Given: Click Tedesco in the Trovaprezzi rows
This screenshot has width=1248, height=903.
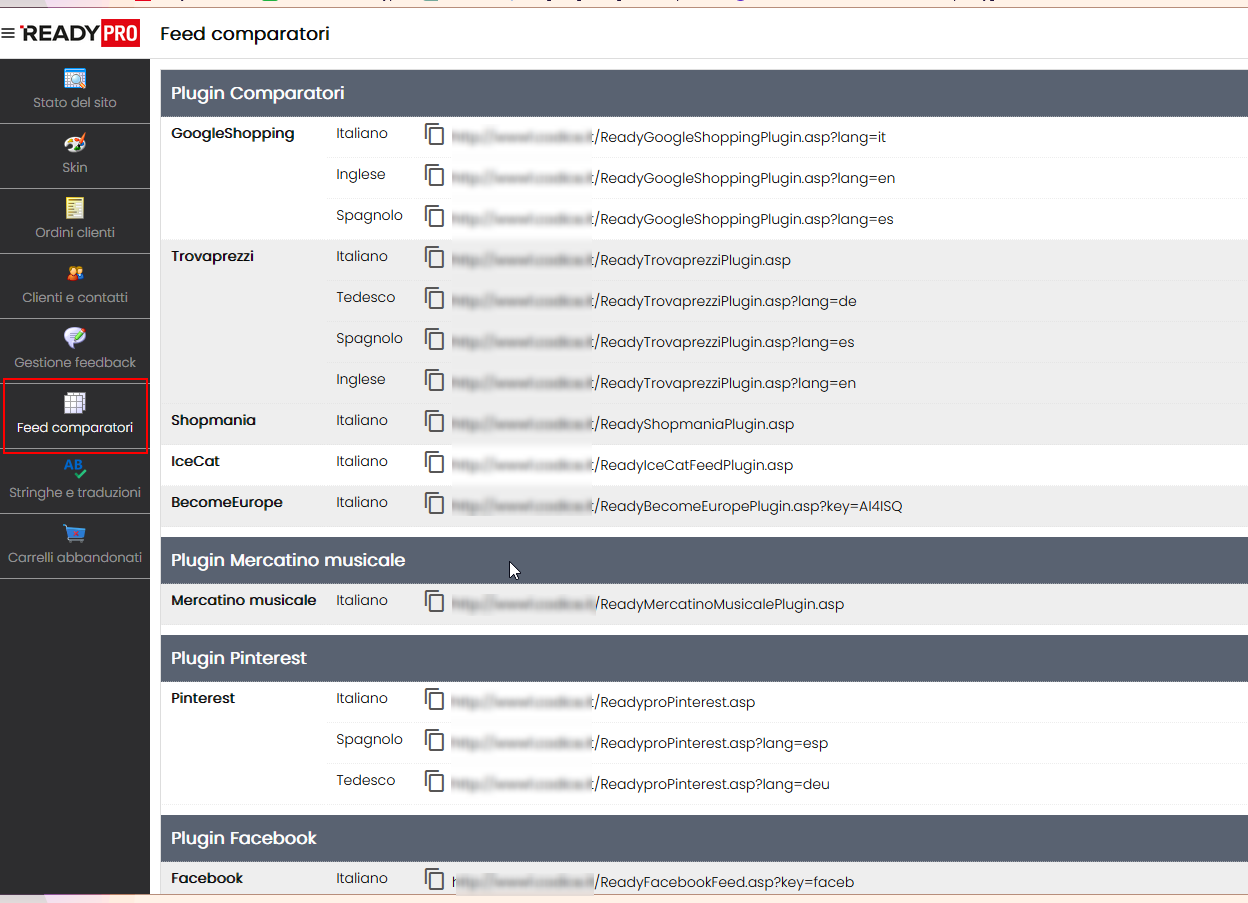Looking at the screenshot, I should click(x=366, y=298).
